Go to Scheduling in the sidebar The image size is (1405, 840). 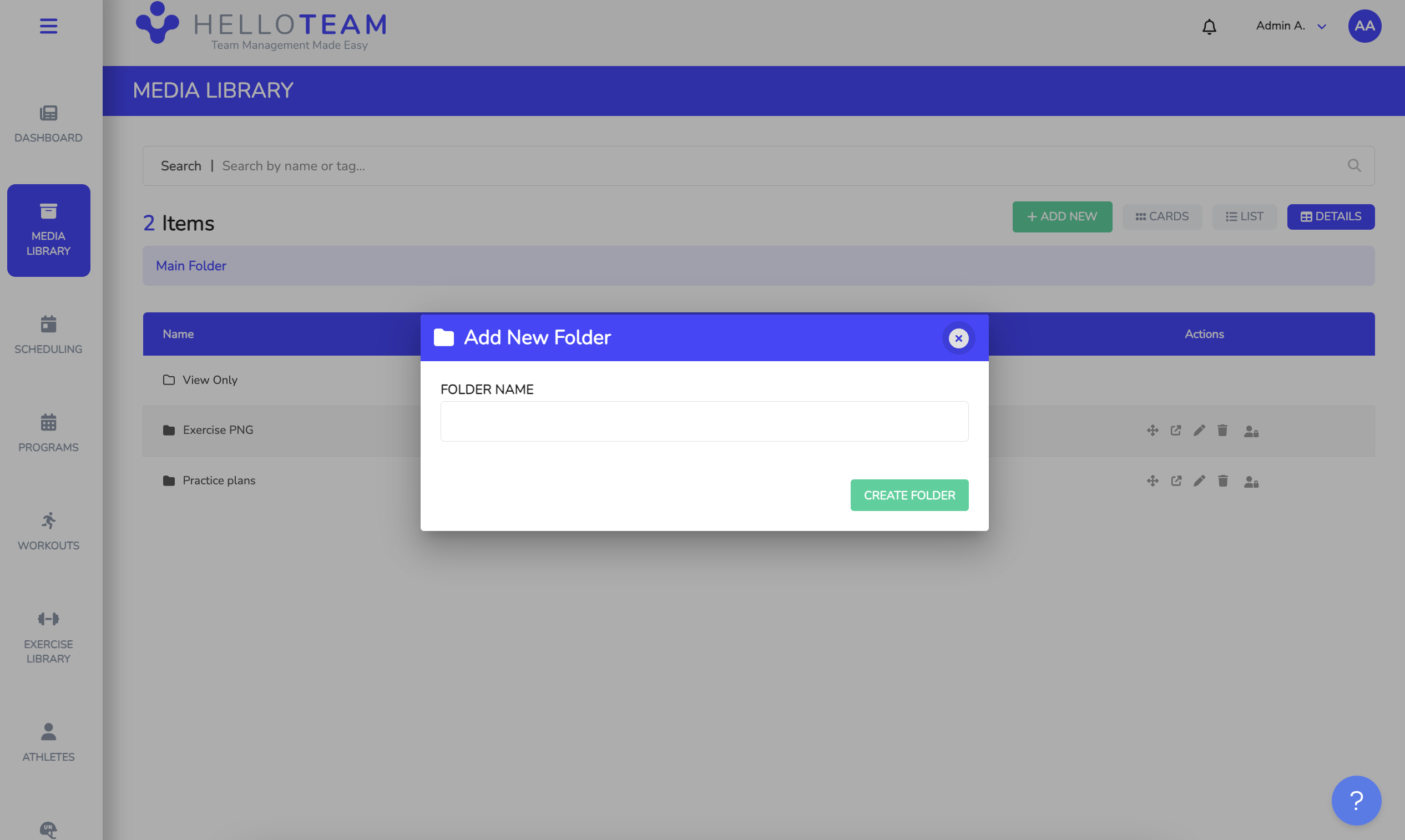(49, 335)
